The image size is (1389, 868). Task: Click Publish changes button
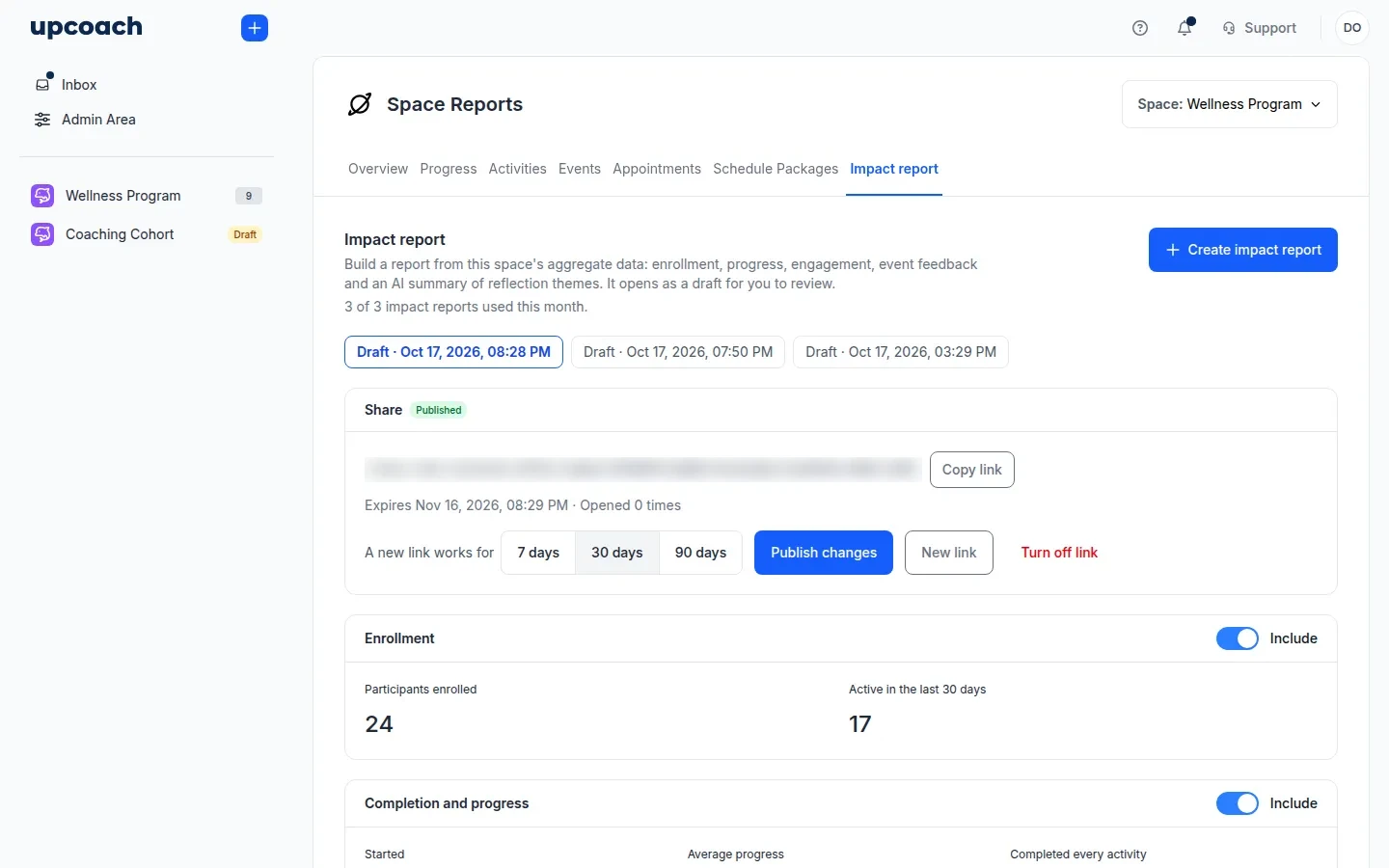pyautogui.click(x=824, y=553)
